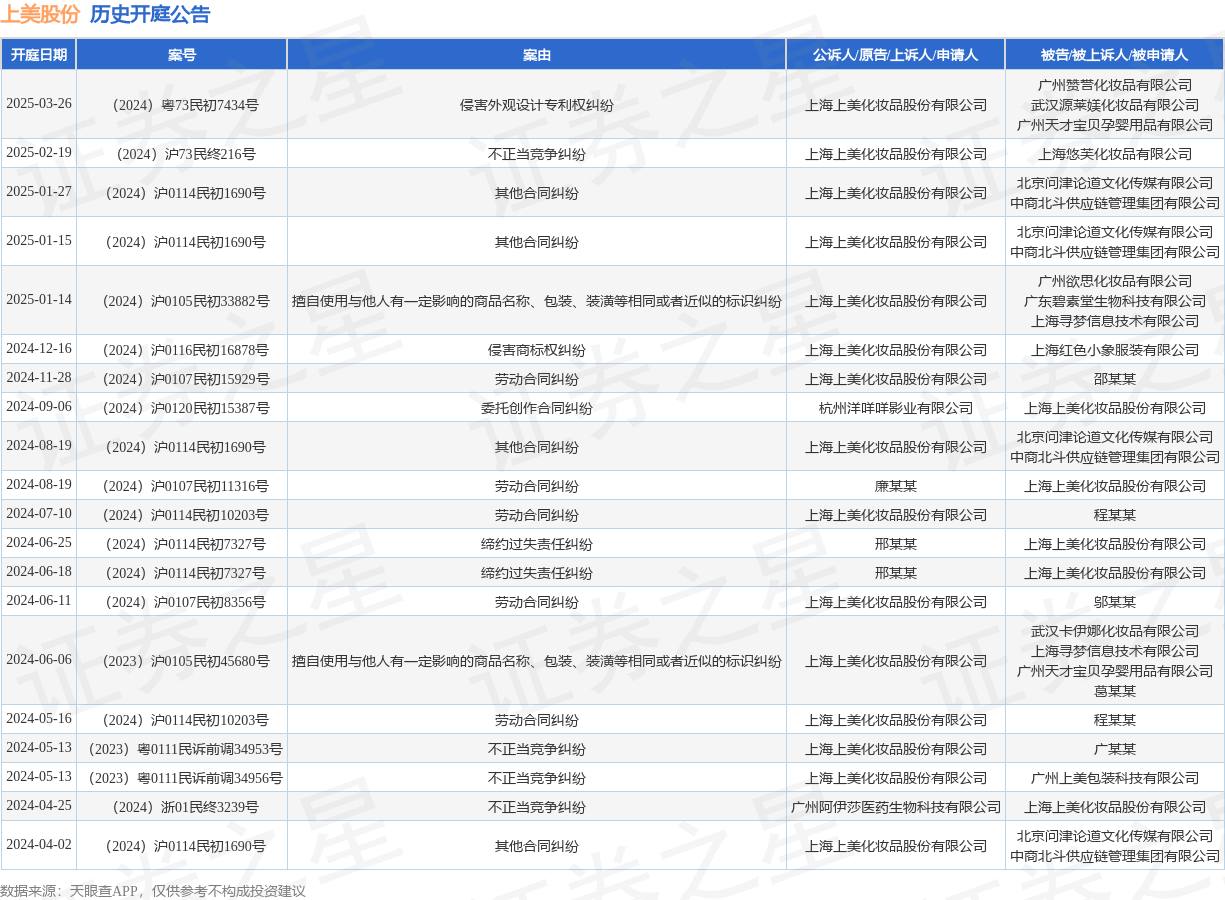The height and width of the screenshot is (900, 1225).
Task: Select case number （2024）沪0107民初11316号
Action: [x=182, y=486]
